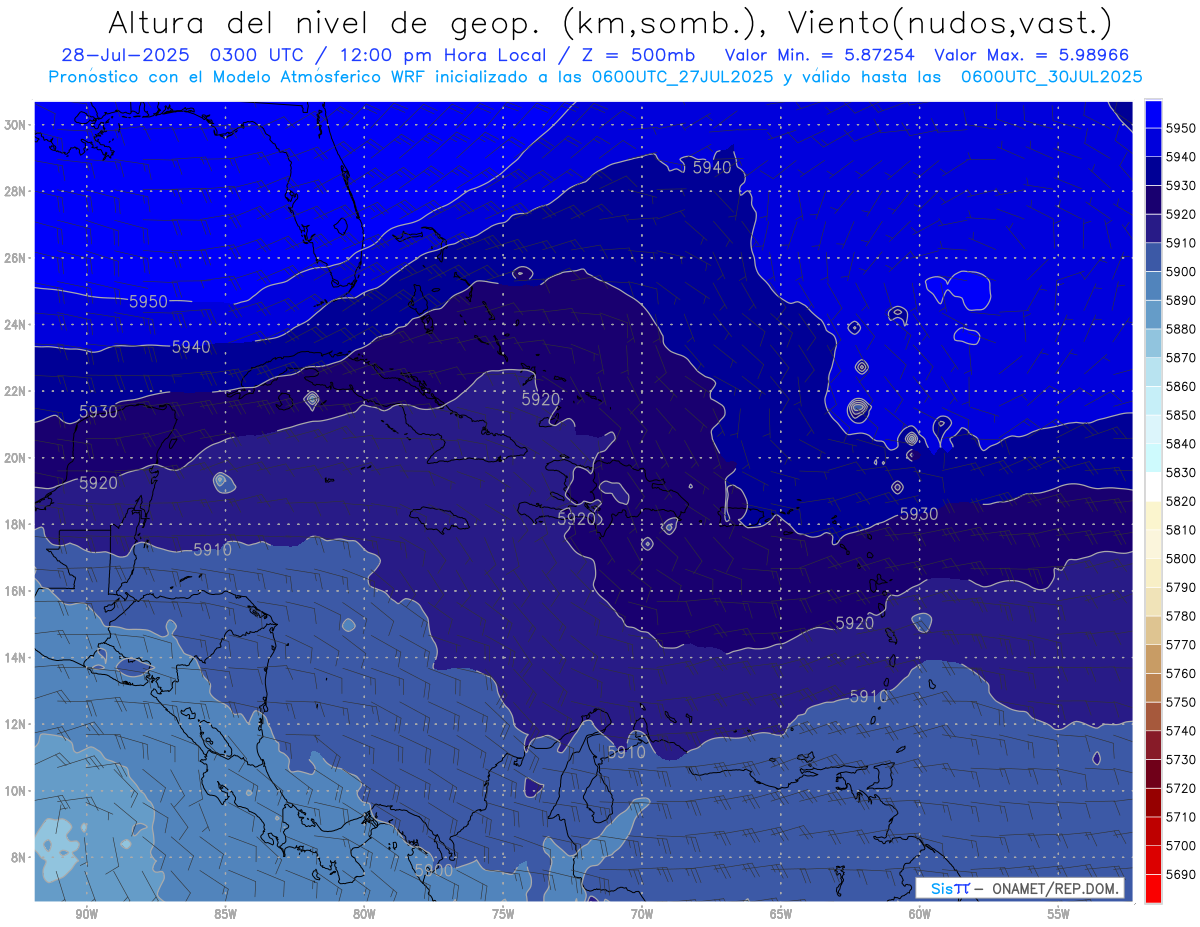This screenshot has height=927, width=1200.
Task: Click the '55W' longitude axis label
Action: [x=1059, y=914]
